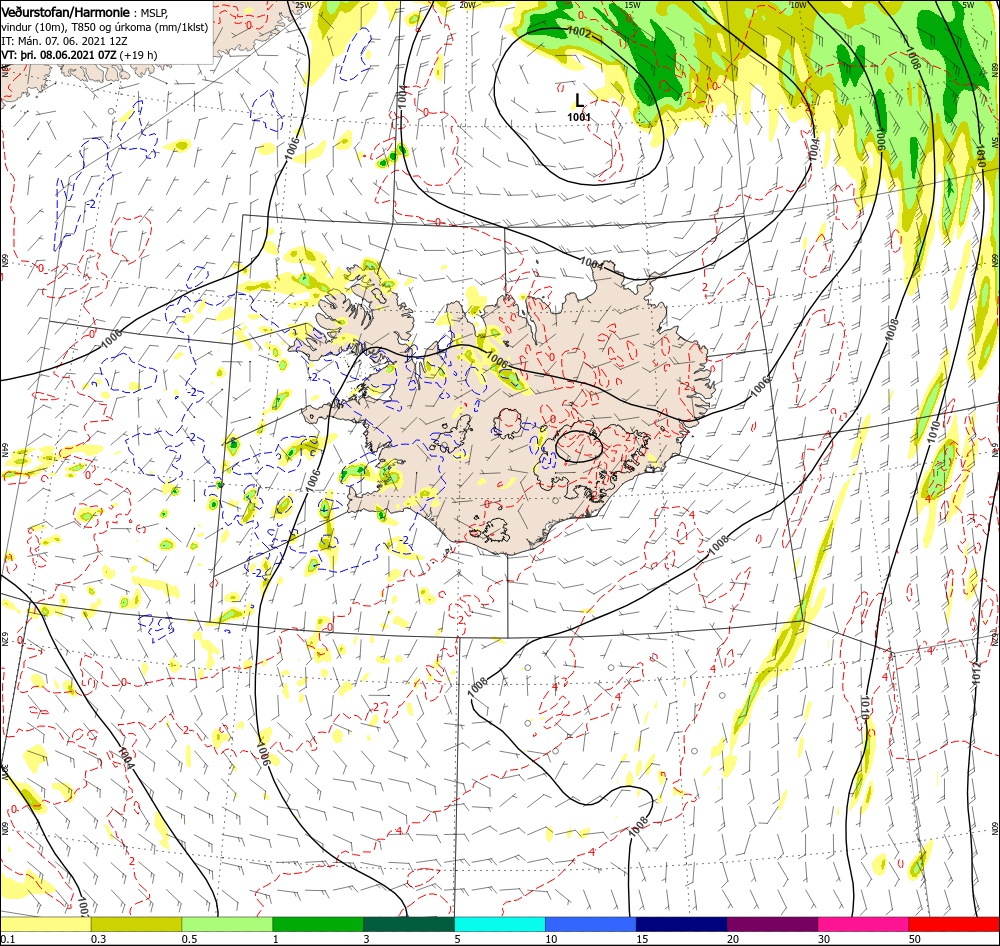Click the 'Veðurstofan/Harmonie' title text

click(x=66, y=12)
